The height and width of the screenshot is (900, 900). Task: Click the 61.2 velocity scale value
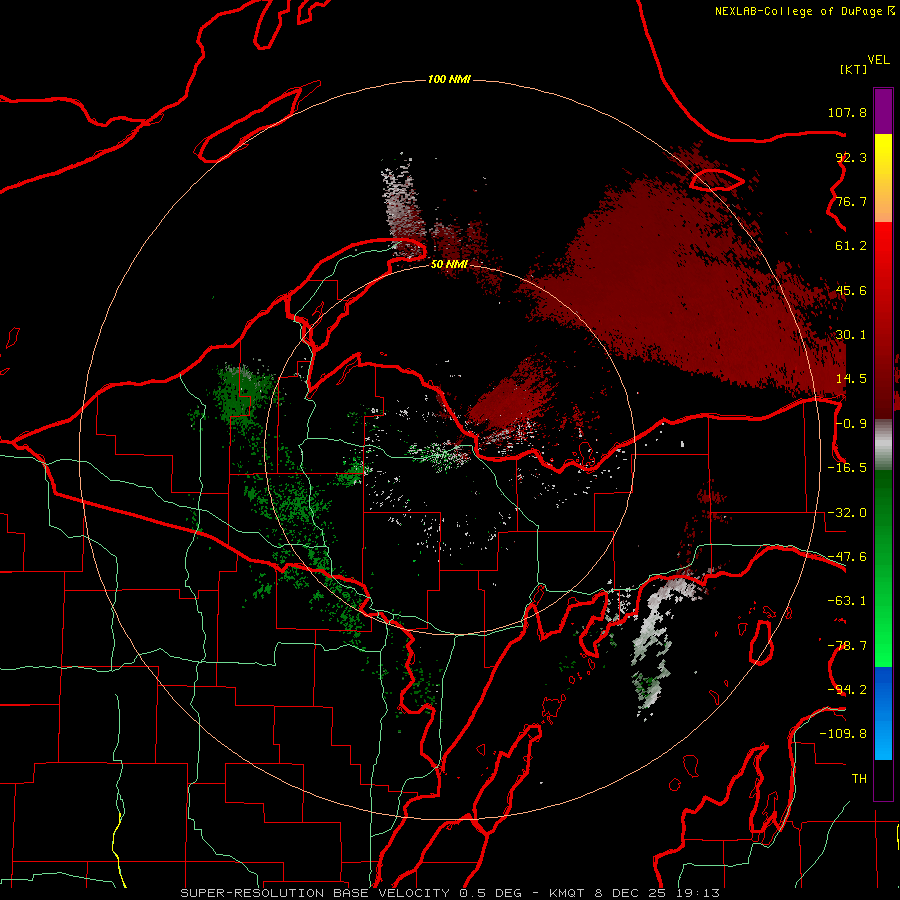[851, 246]
